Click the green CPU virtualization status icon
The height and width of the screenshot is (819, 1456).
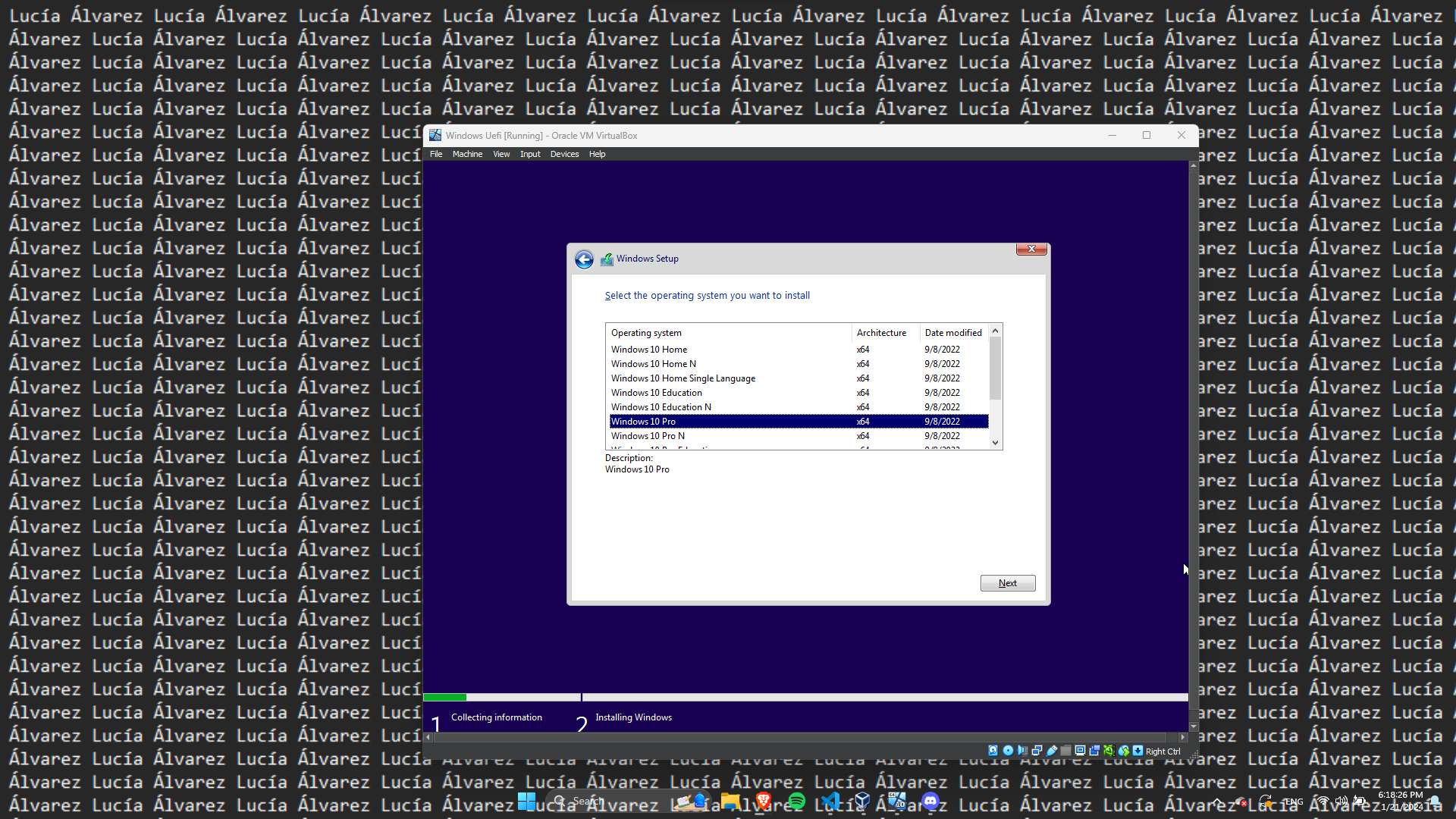[1109, 751]
